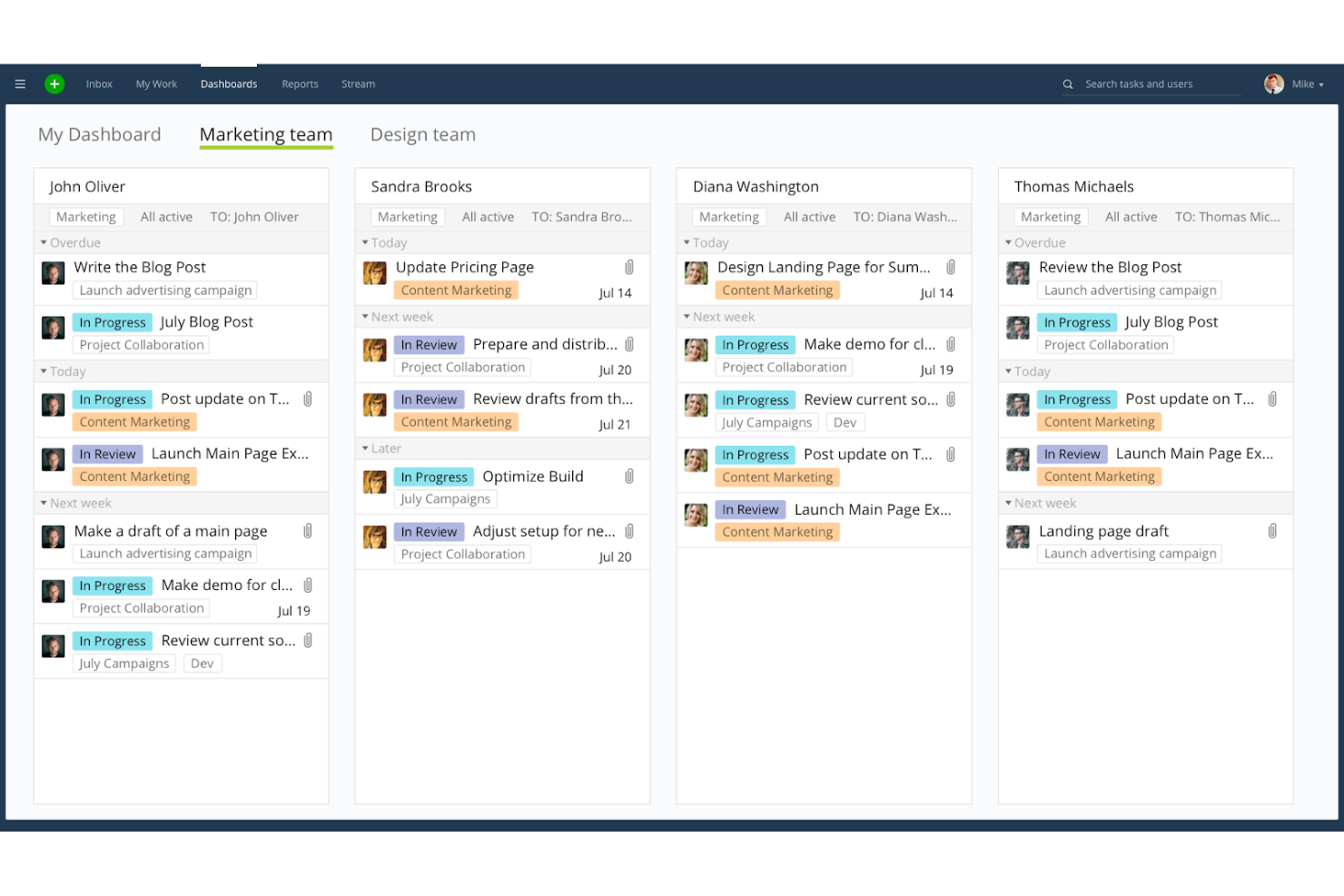Screen dimensions: 1344x896
Task: Switch to the Design team tab
Action: pos(422,134)
